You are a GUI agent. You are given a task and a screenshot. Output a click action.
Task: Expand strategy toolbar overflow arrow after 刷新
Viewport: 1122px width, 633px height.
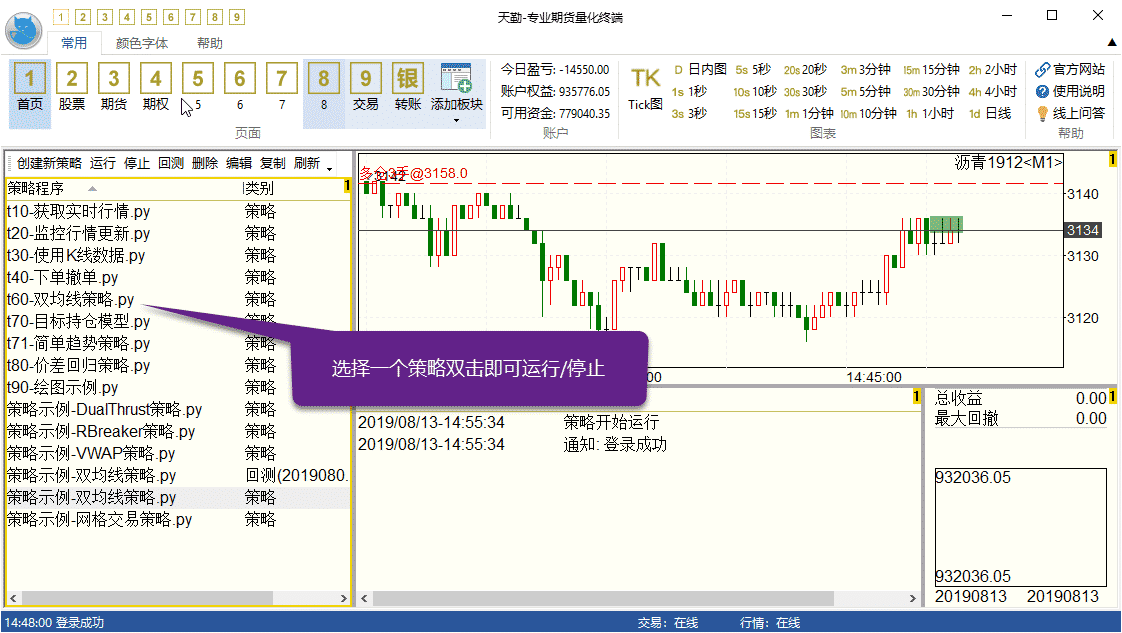click(329, 165)
